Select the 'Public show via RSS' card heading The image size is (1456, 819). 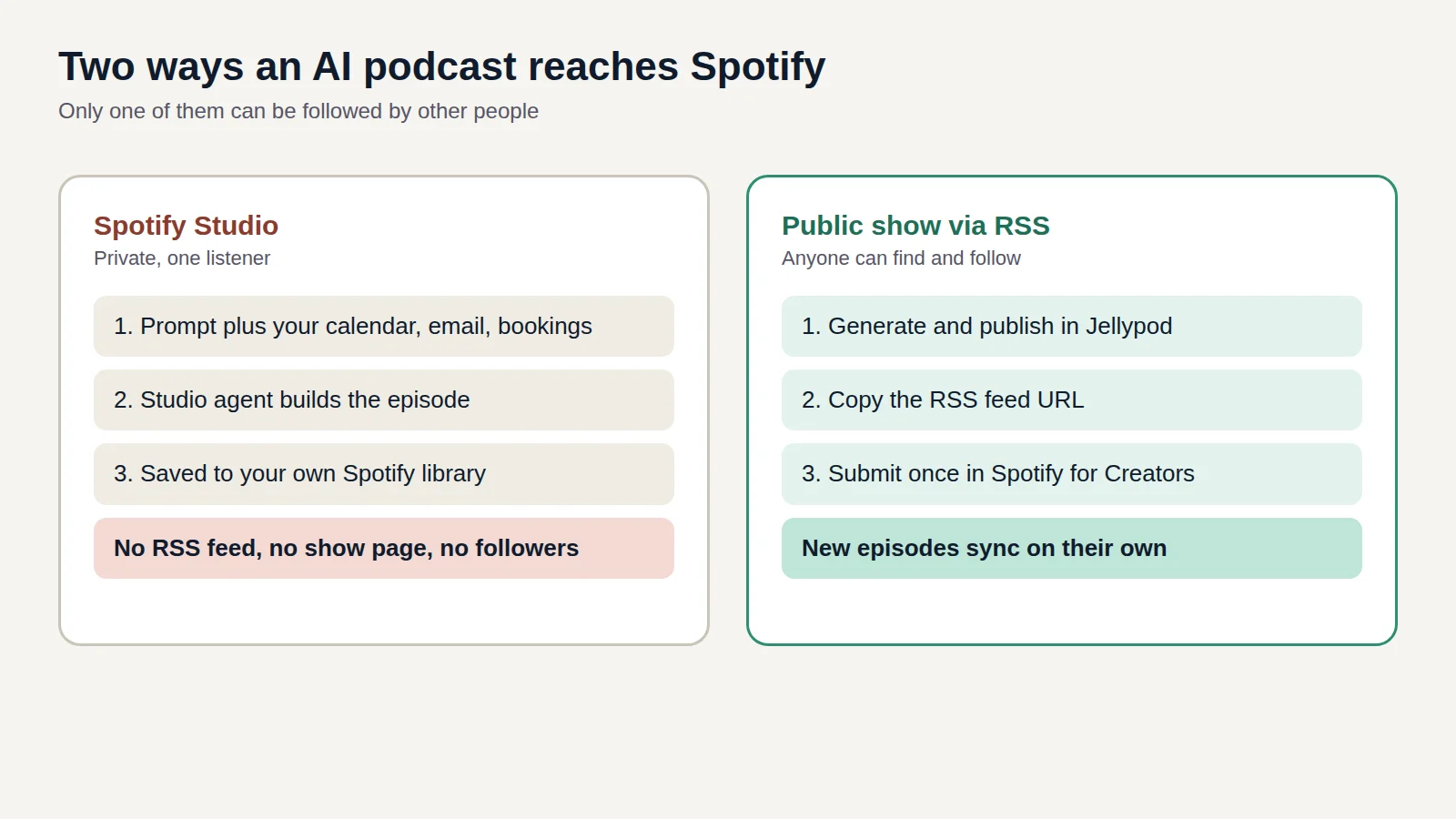point(915,226)
